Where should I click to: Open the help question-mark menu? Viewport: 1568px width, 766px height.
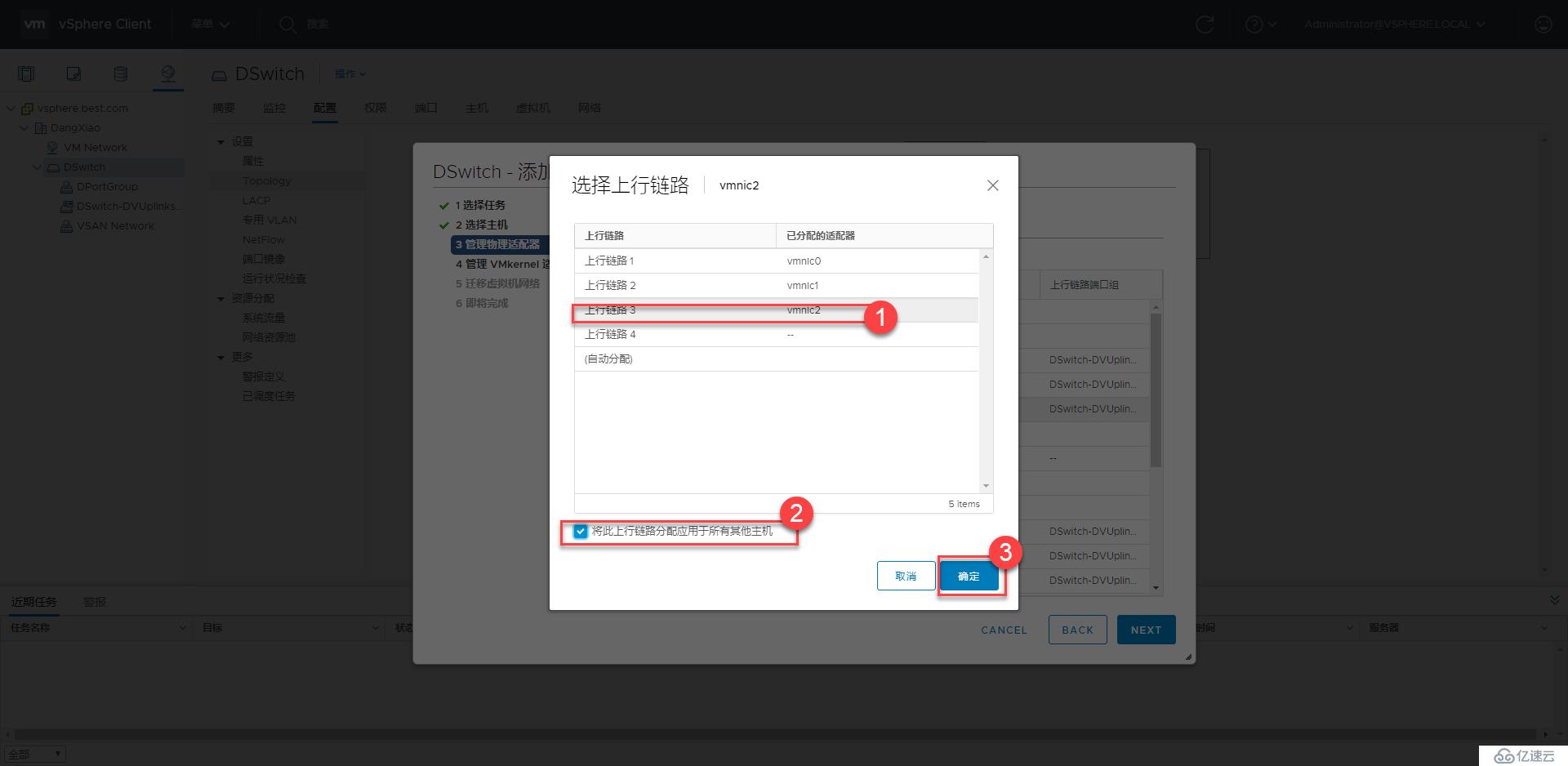point(1260,24)
